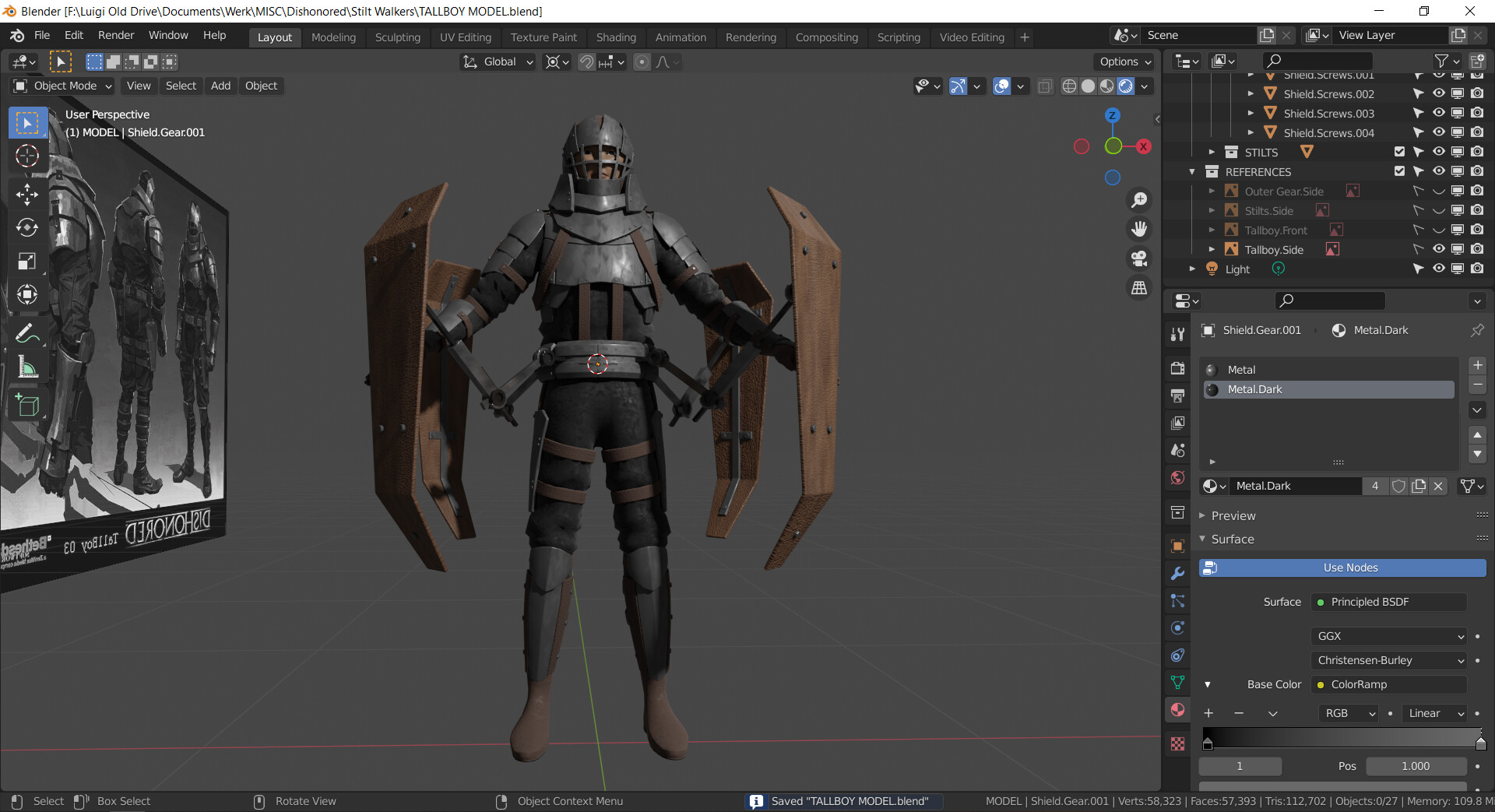This screenshot has height=812, width=1495.
Task: Toggle camera view in viewport
Action: pos(1139,258)
